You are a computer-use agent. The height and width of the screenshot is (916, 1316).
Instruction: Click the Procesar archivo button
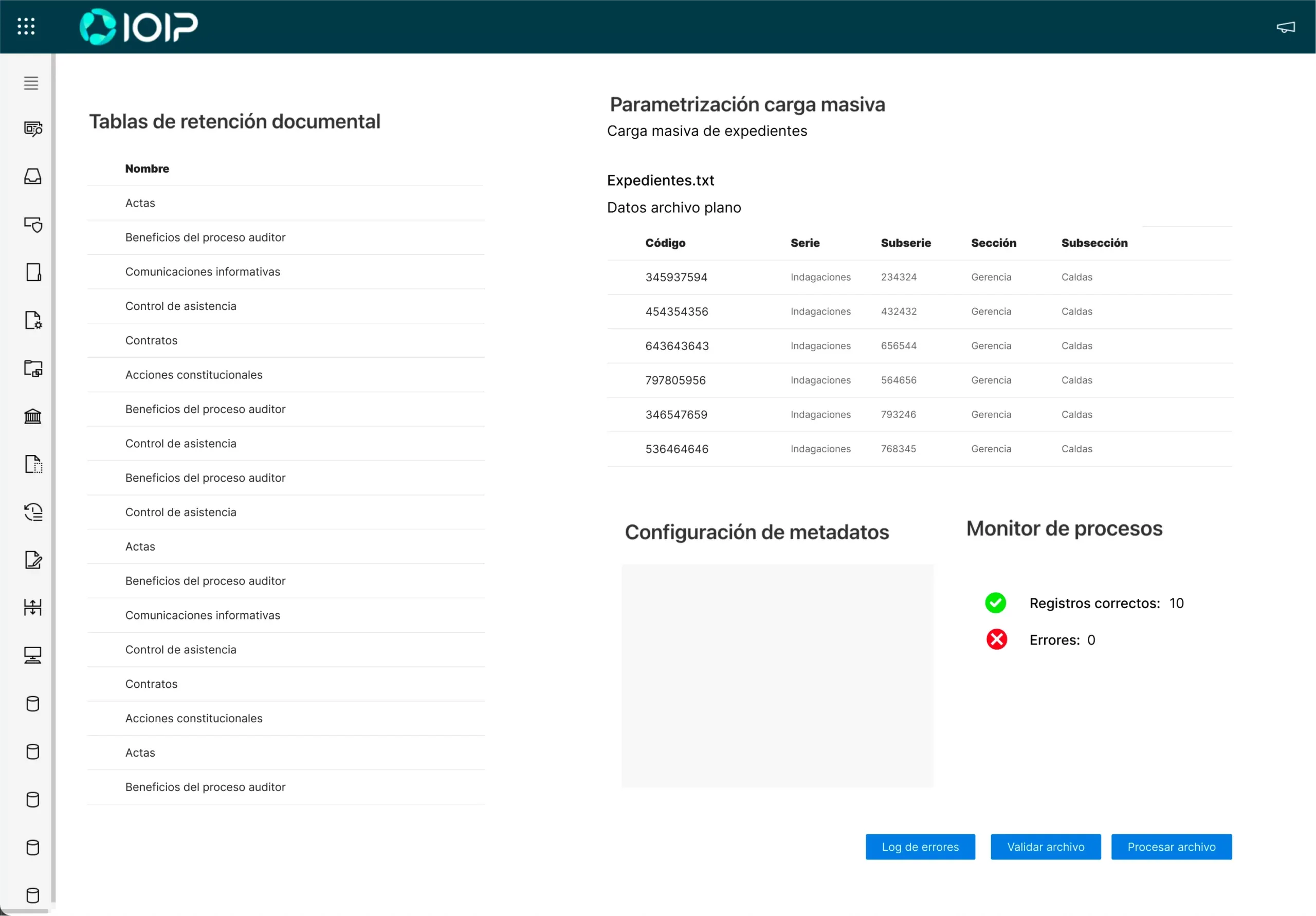(x=1171, y=847)
